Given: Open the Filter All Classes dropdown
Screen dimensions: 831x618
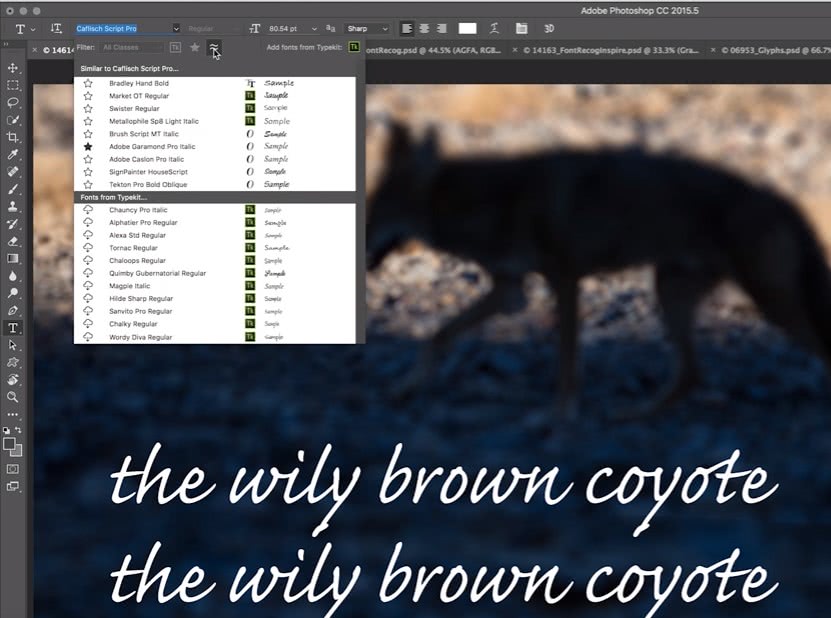Looking at the screenshot, I should click(131, 48).
